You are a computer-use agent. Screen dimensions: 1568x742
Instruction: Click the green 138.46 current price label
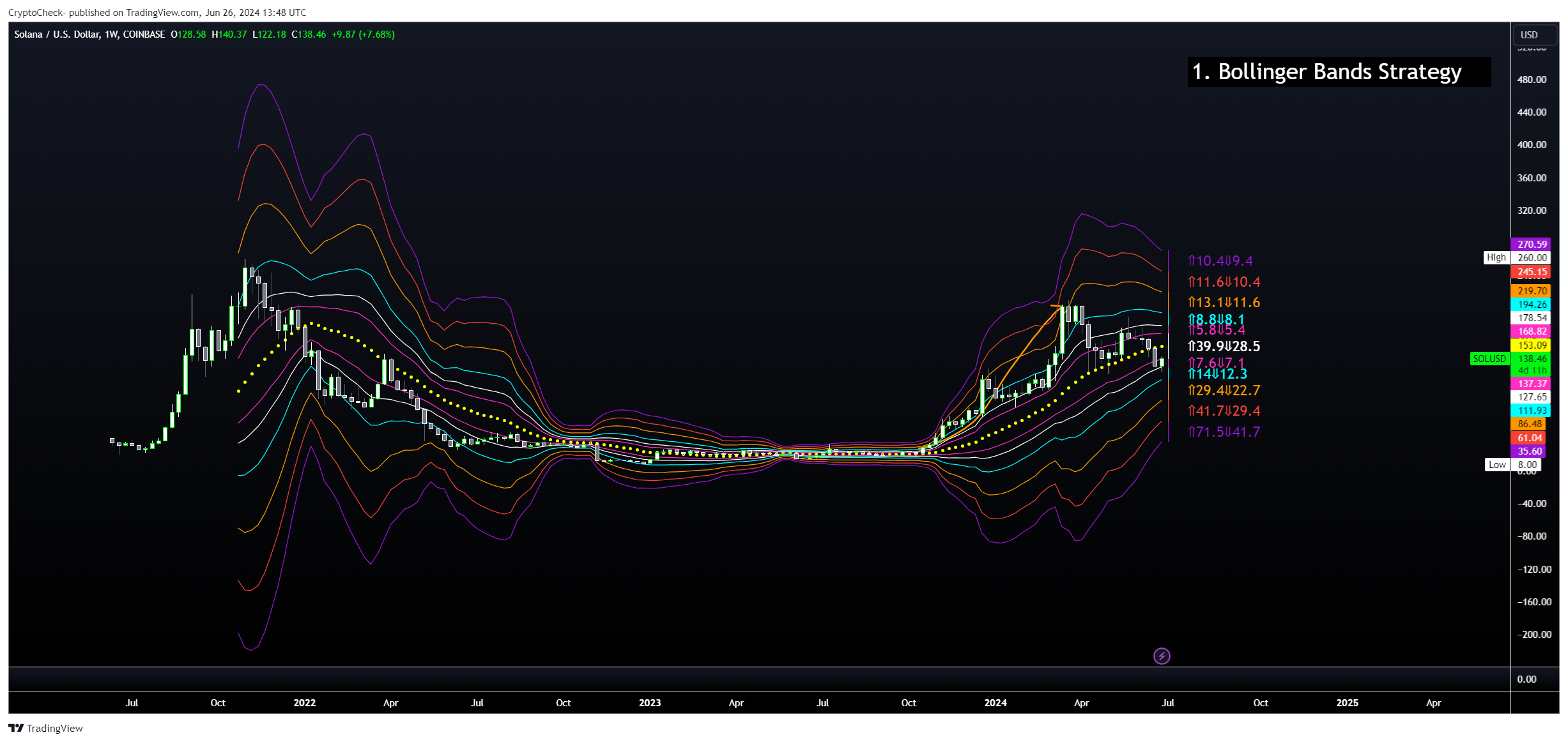point(1532,359)
